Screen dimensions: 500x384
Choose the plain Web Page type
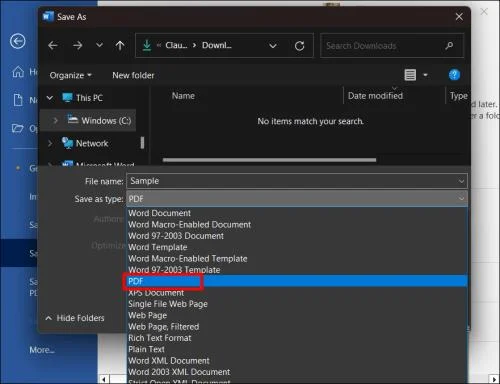(147, 315)
